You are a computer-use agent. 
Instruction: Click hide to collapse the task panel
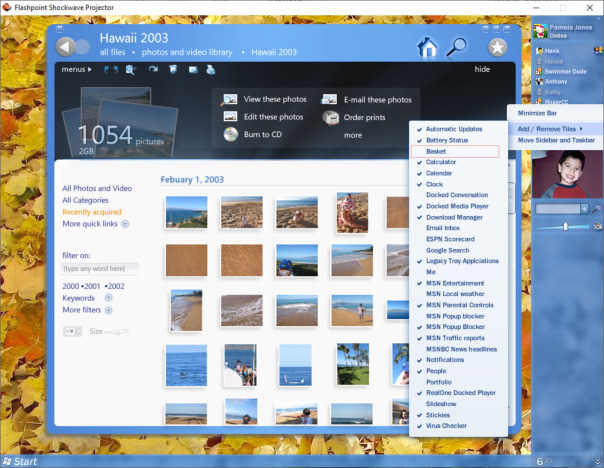[x=482, y=69]
